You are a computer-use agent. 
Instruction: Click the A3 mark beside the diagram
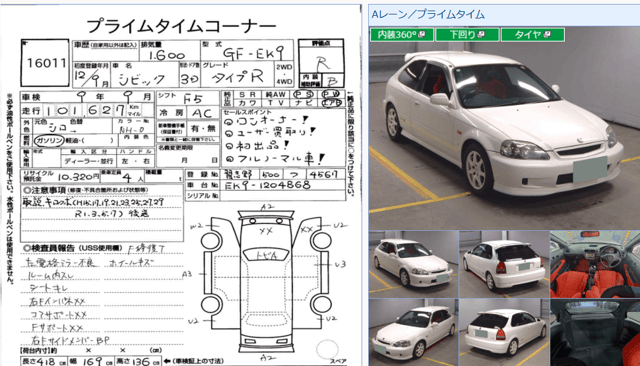(187, 274)
